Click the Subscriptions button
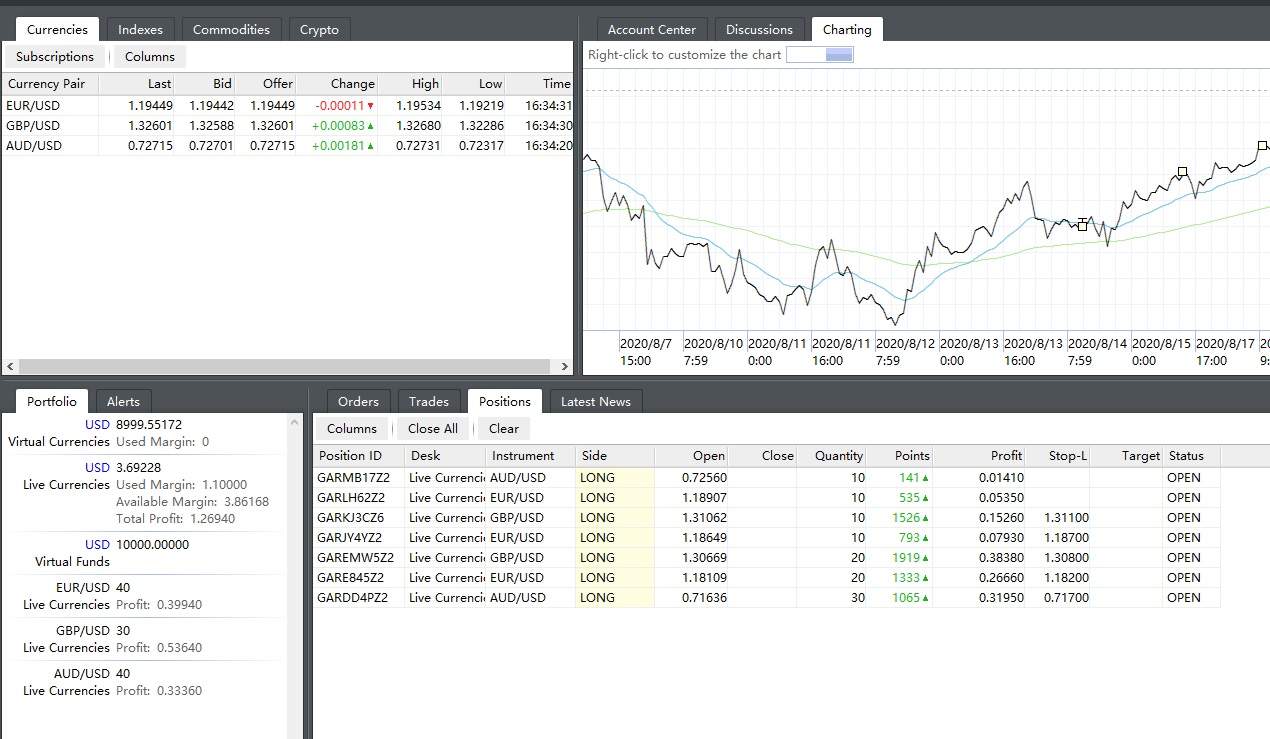This screenshot has height=739, width=1270. pos(55,57)
